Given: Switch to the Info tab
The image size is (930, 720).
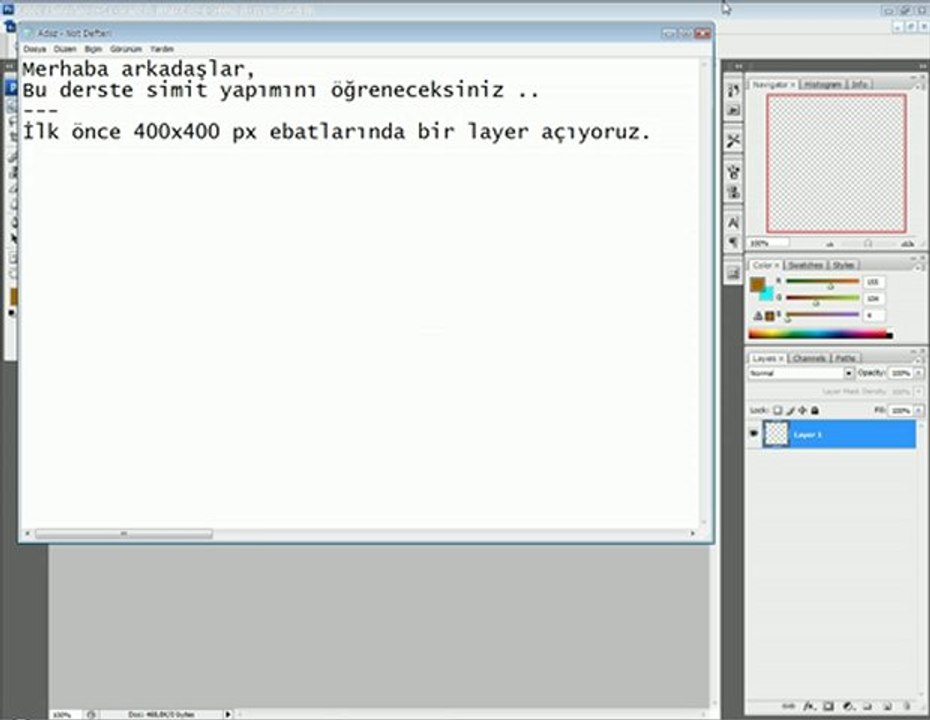Looking at the screenshot, I should (859, 85).
